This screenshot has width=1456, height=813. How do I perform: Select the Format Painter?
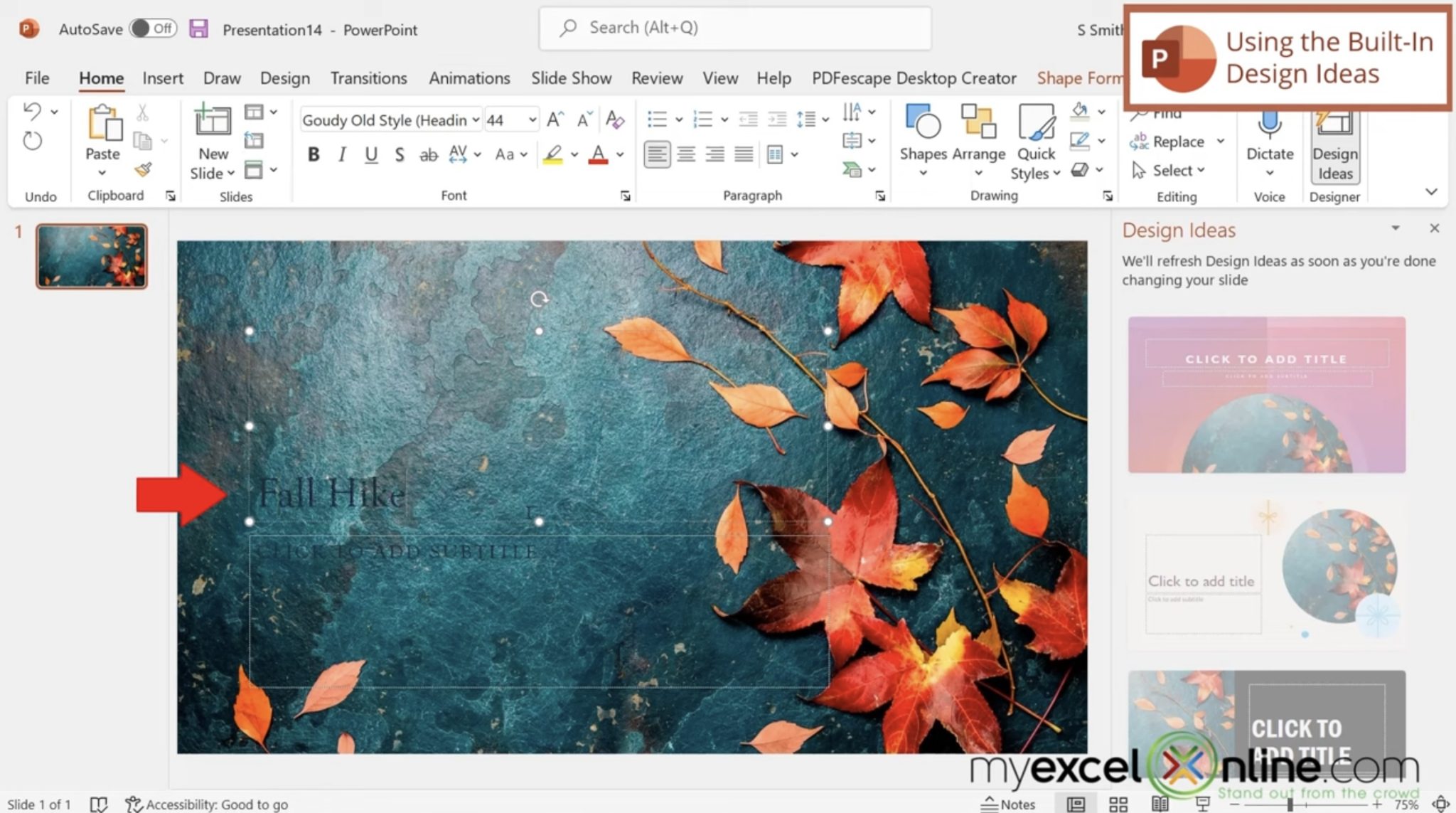pos(143,169)
